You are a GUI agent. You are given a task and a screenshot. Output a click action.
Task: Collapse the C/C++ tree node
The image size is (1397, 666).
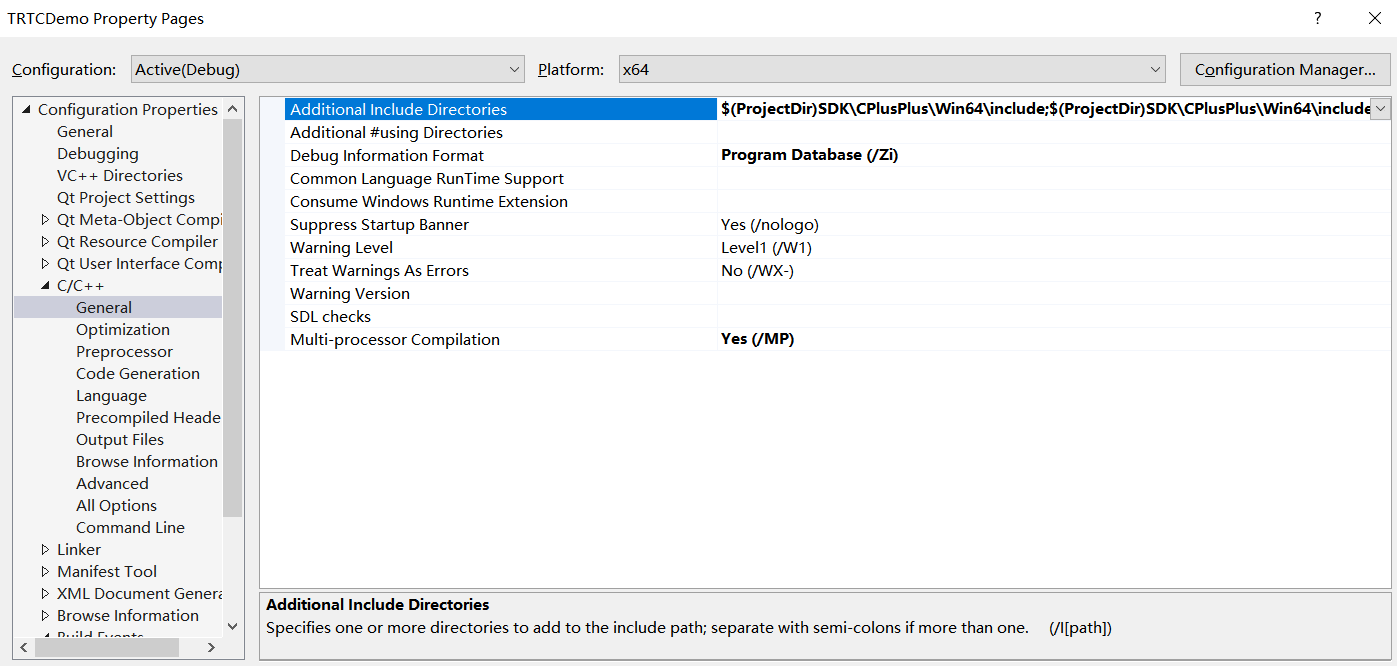click(45, 286)
